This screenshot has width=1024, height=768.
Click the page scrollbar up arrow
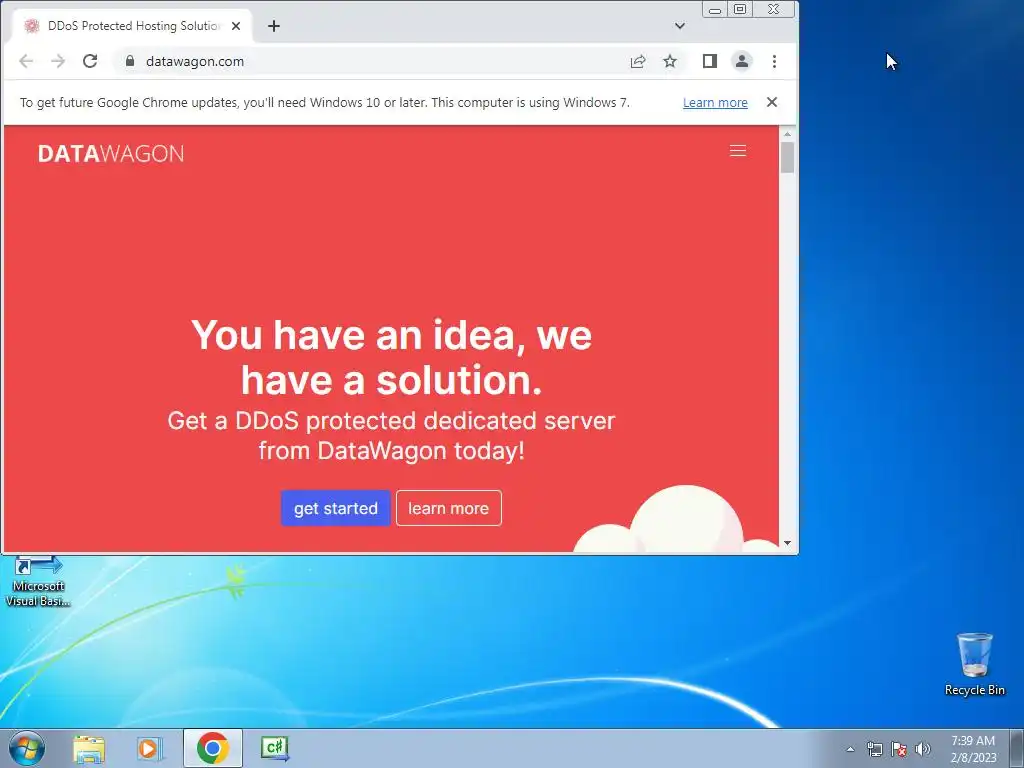787,134
